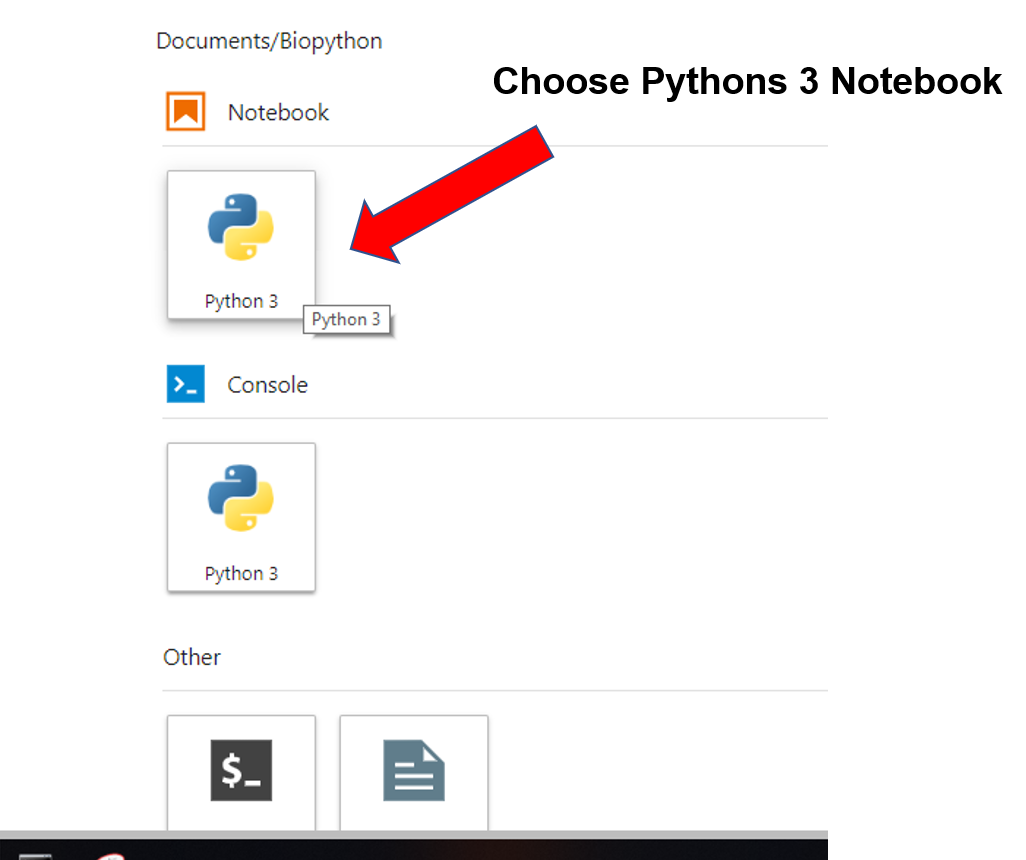Screen dimensions: 1026x860
Task: Create a new text file from the launcher
Action: (413, 770)
